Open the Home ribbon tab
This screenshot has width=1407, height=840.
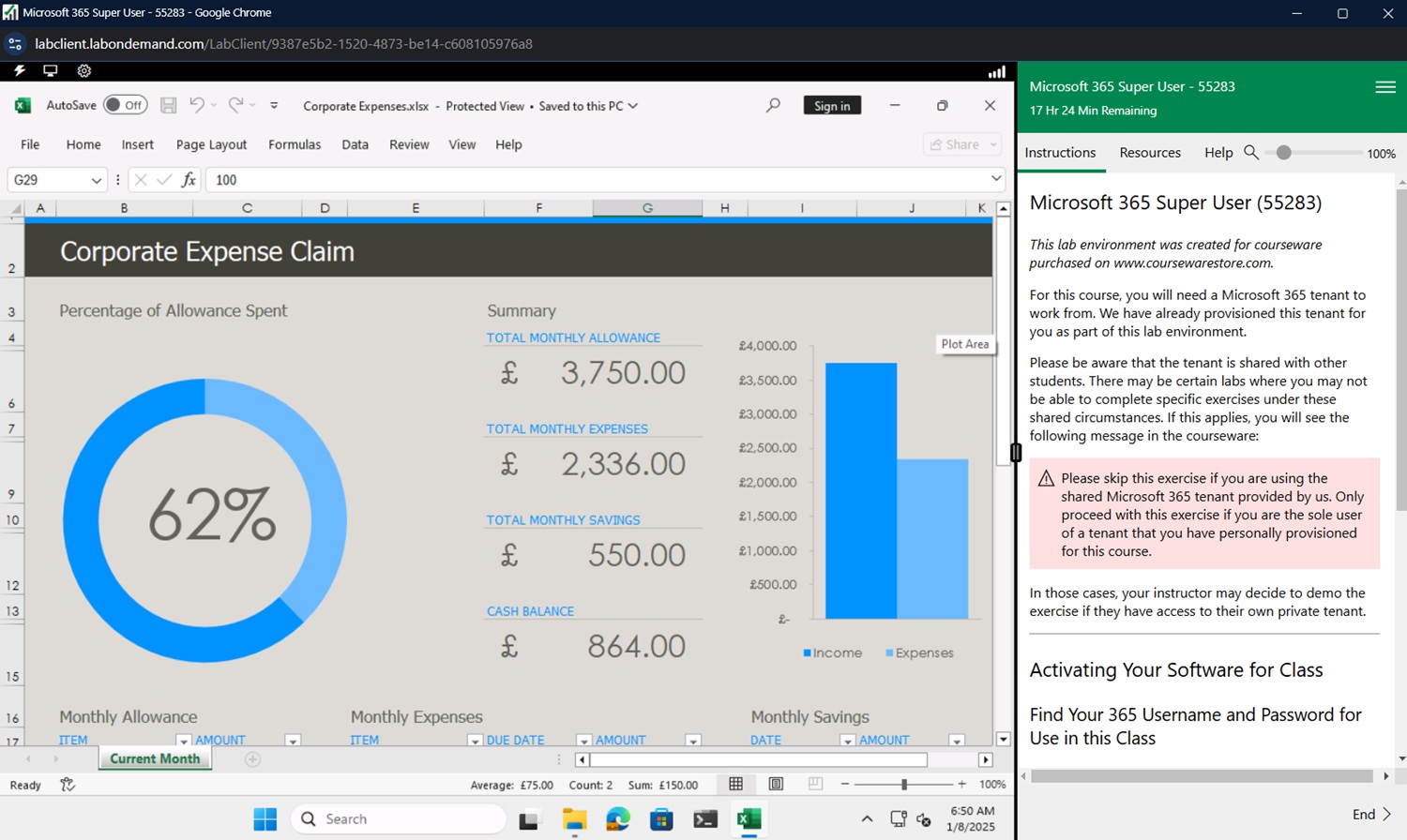pyautogui.click(x=83, y=144)
